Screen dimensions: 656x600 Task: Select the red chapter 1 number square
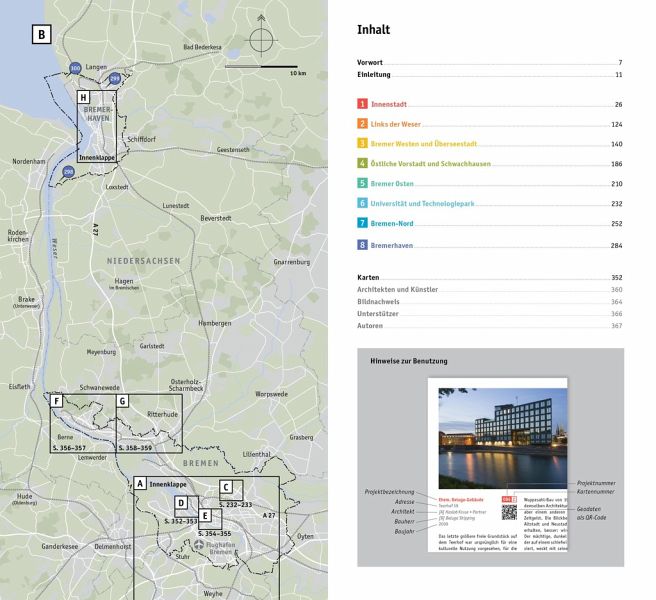tap(363, 104)
